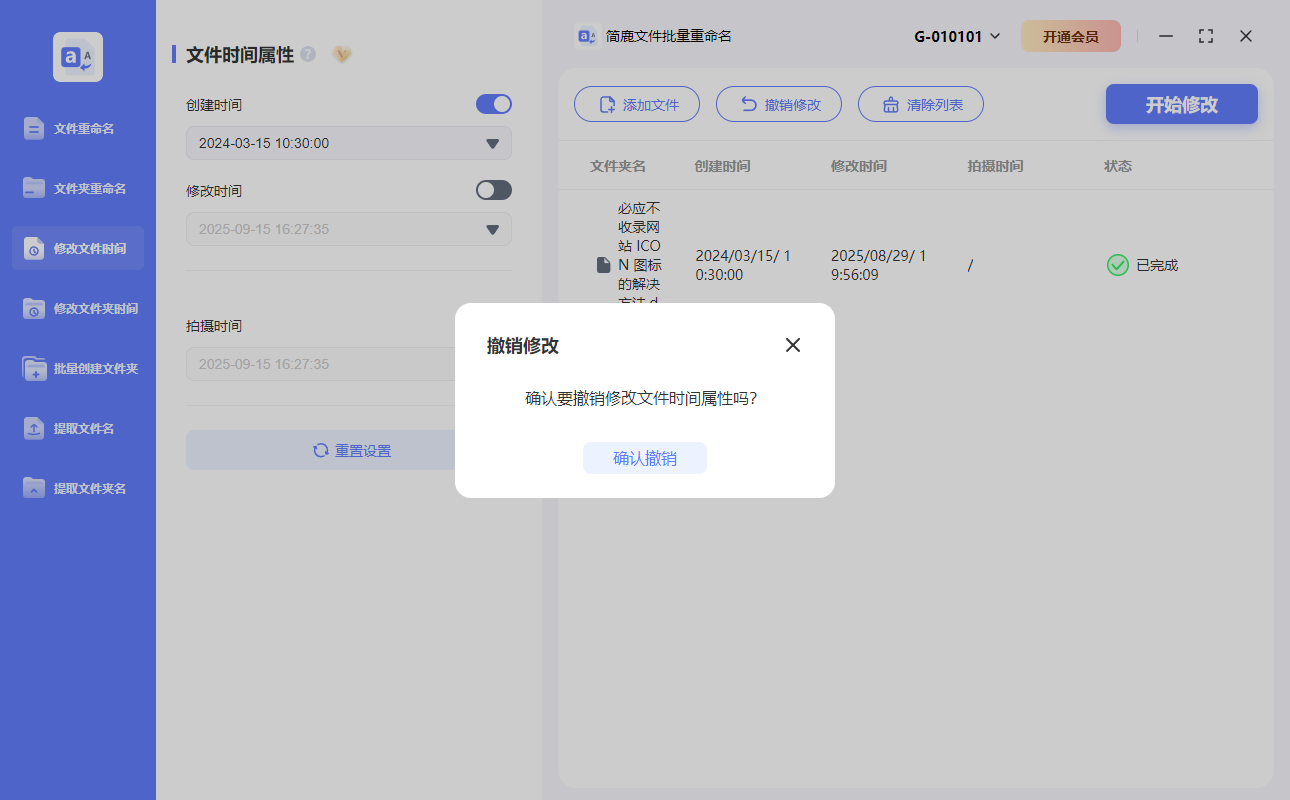Select the 文件夹重命名 sidebar tool

click(x=77, y=188)
